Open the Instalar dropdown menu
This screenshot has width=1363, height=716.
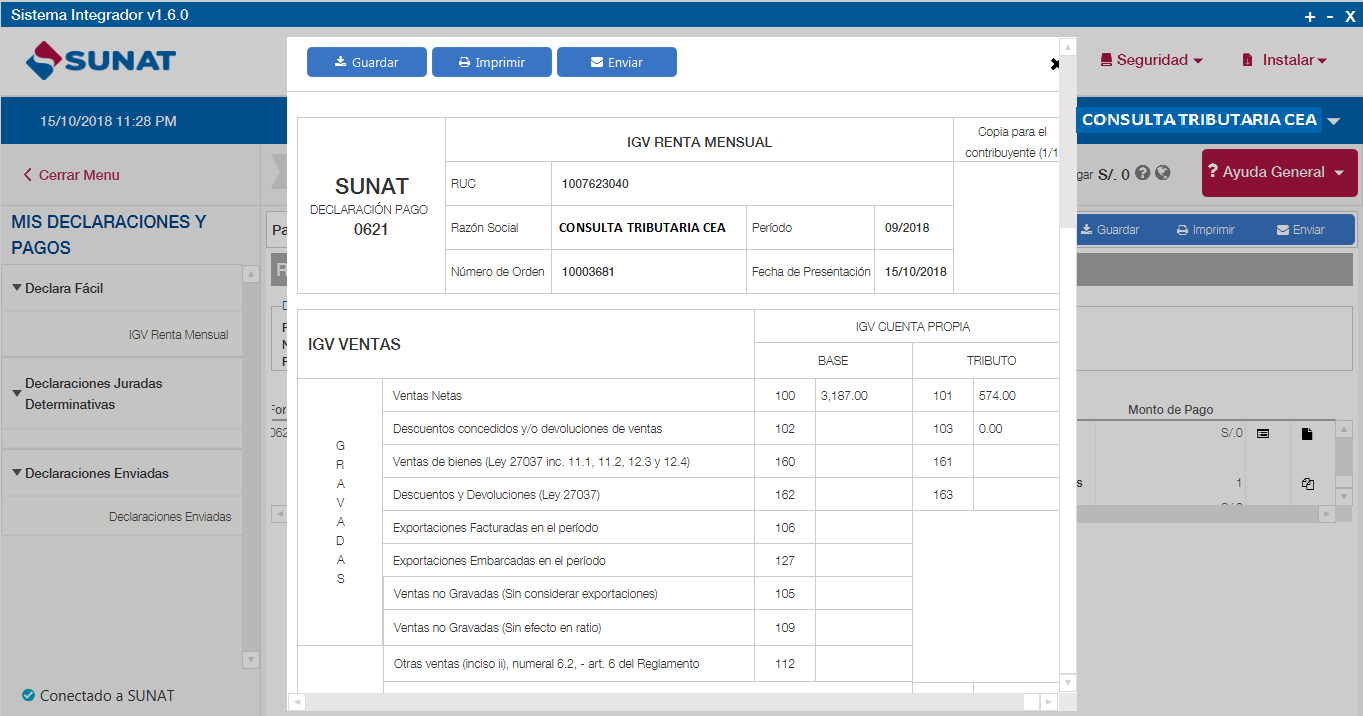click(1284, 60)
